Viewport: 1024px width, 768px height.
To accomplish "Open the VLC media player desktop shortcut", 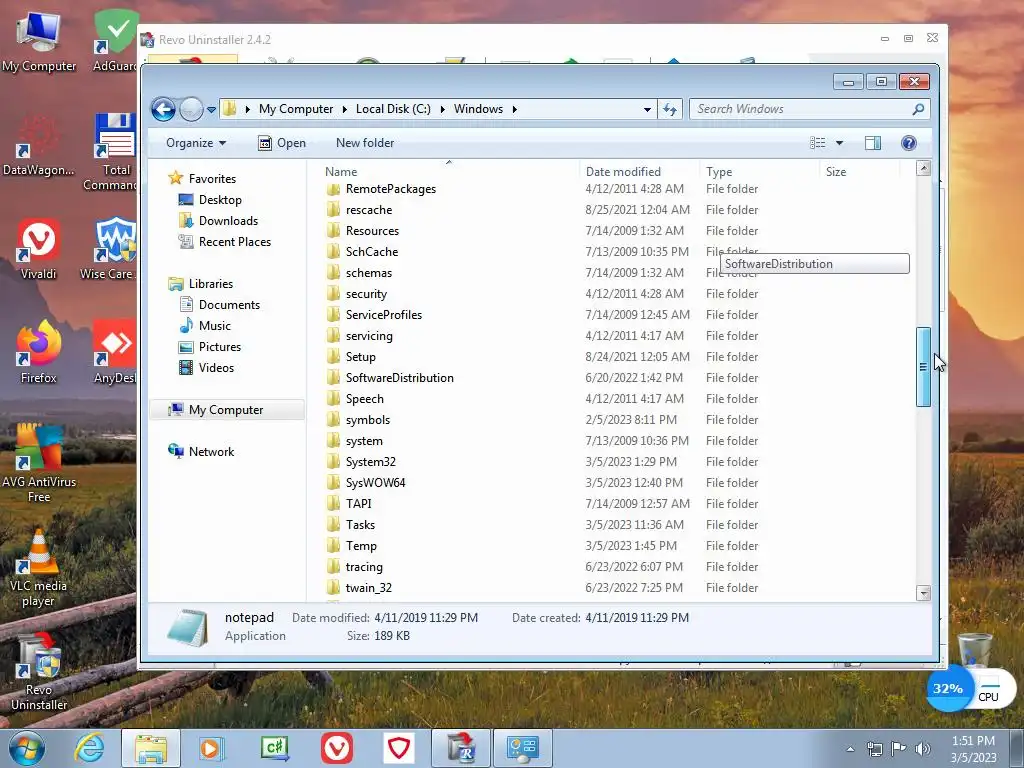I will pyautogui.click(x=39, y=568).
